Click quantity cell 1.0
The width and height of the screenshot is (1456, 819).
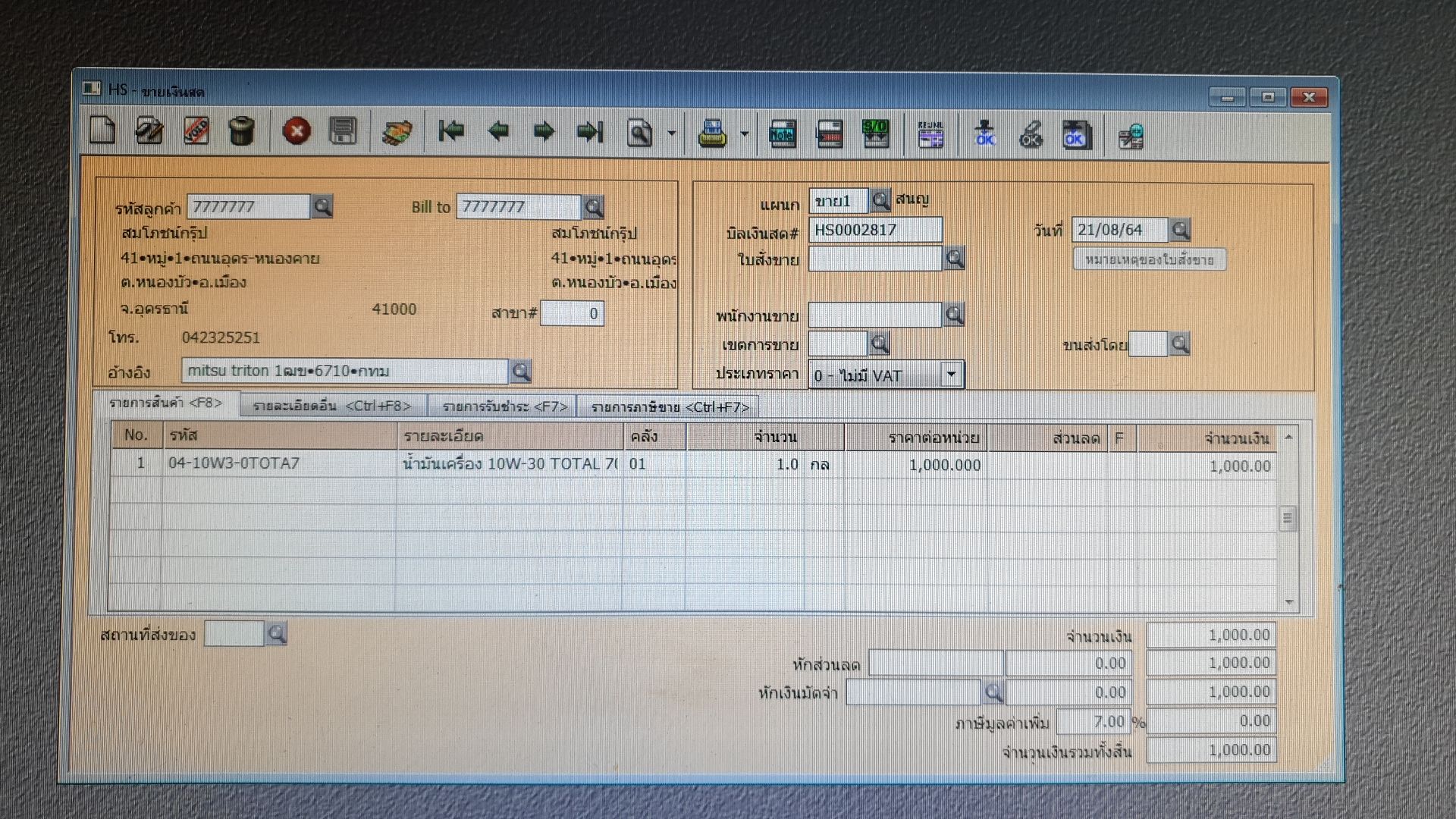point(745,464)
